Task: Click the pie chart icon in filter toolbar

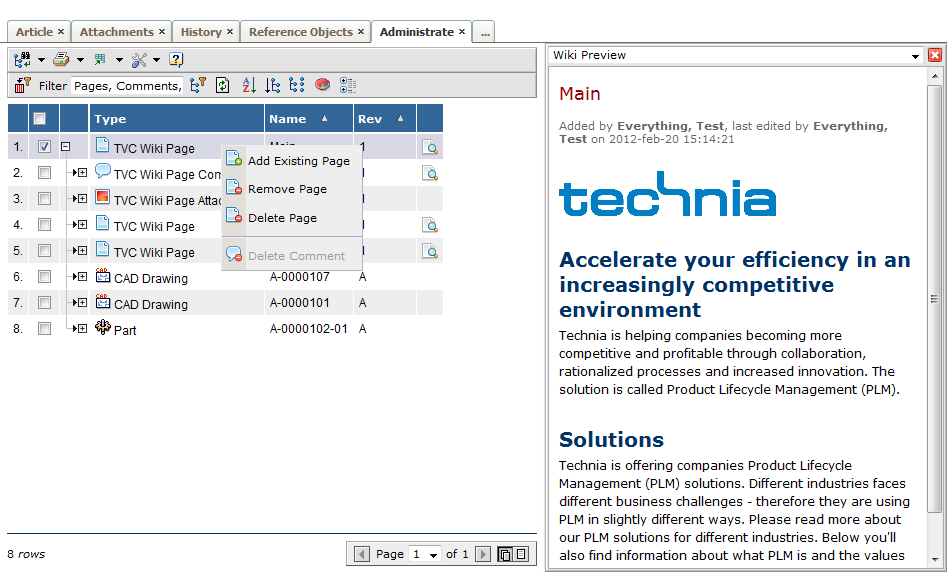Action: [322, 86]
